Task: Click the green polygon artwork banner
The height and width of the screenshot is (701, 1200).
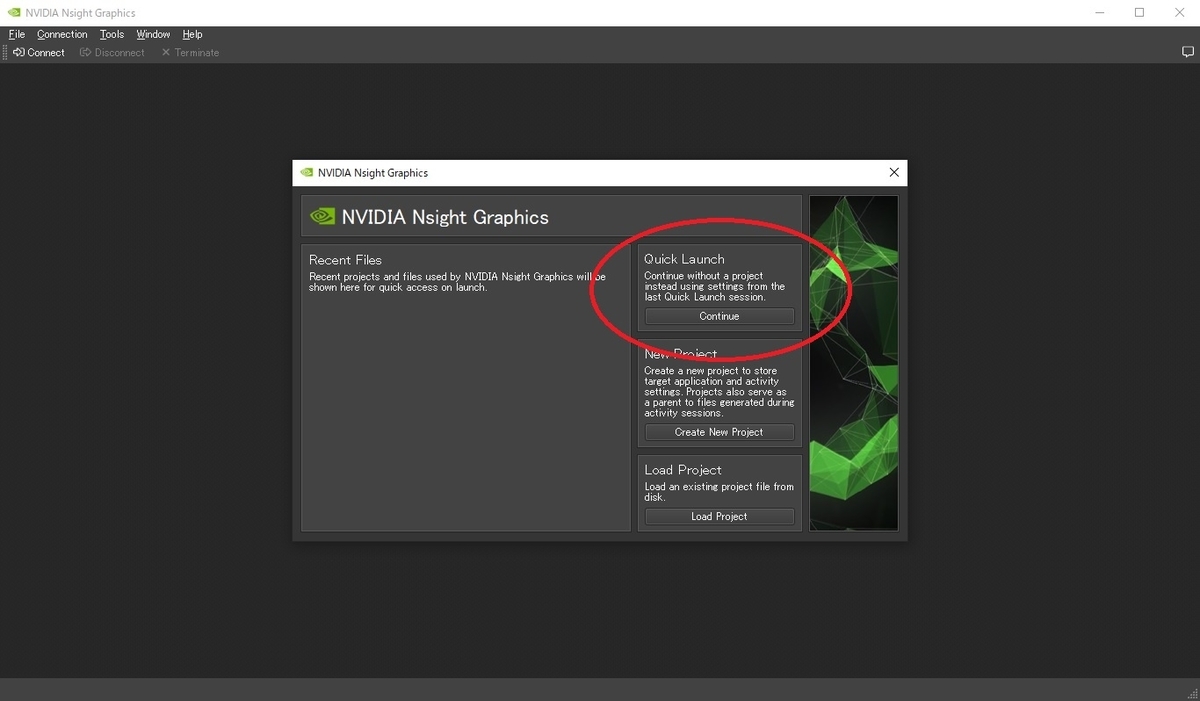Action: (x=853, y=363)
